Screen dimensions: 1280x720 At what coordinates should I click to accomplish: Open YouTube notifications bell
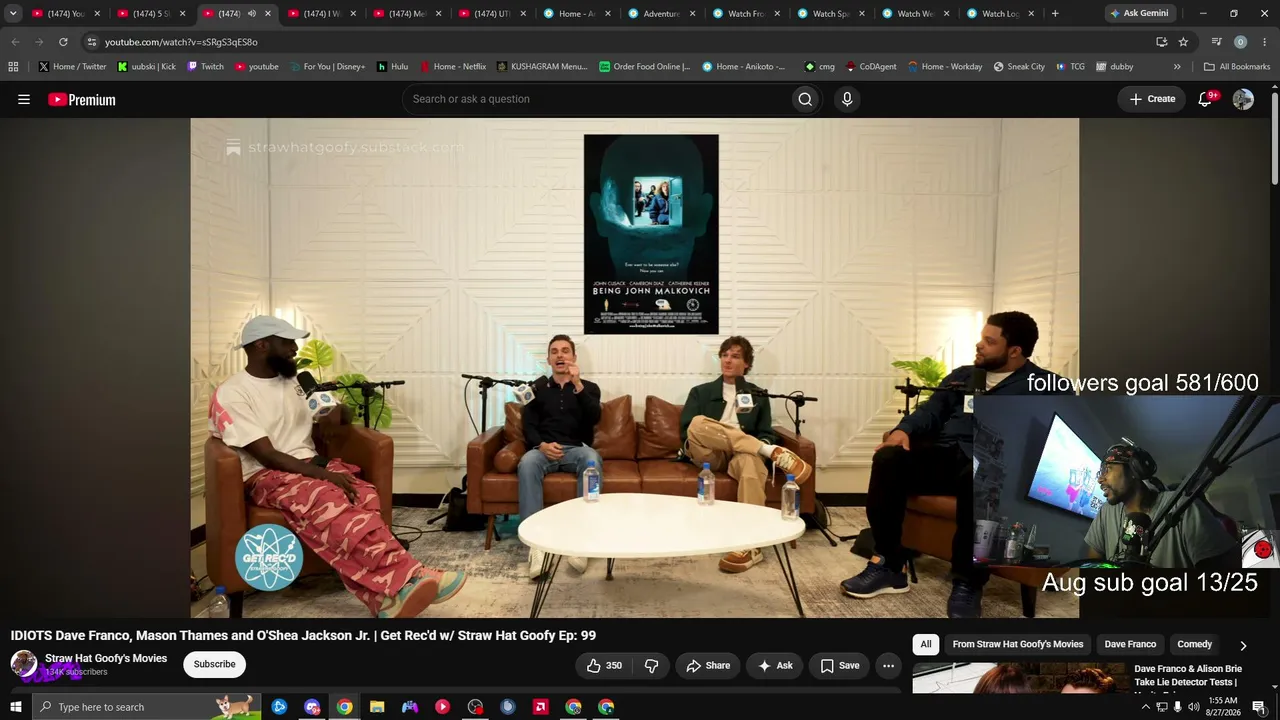click(x=1206, y=99)
